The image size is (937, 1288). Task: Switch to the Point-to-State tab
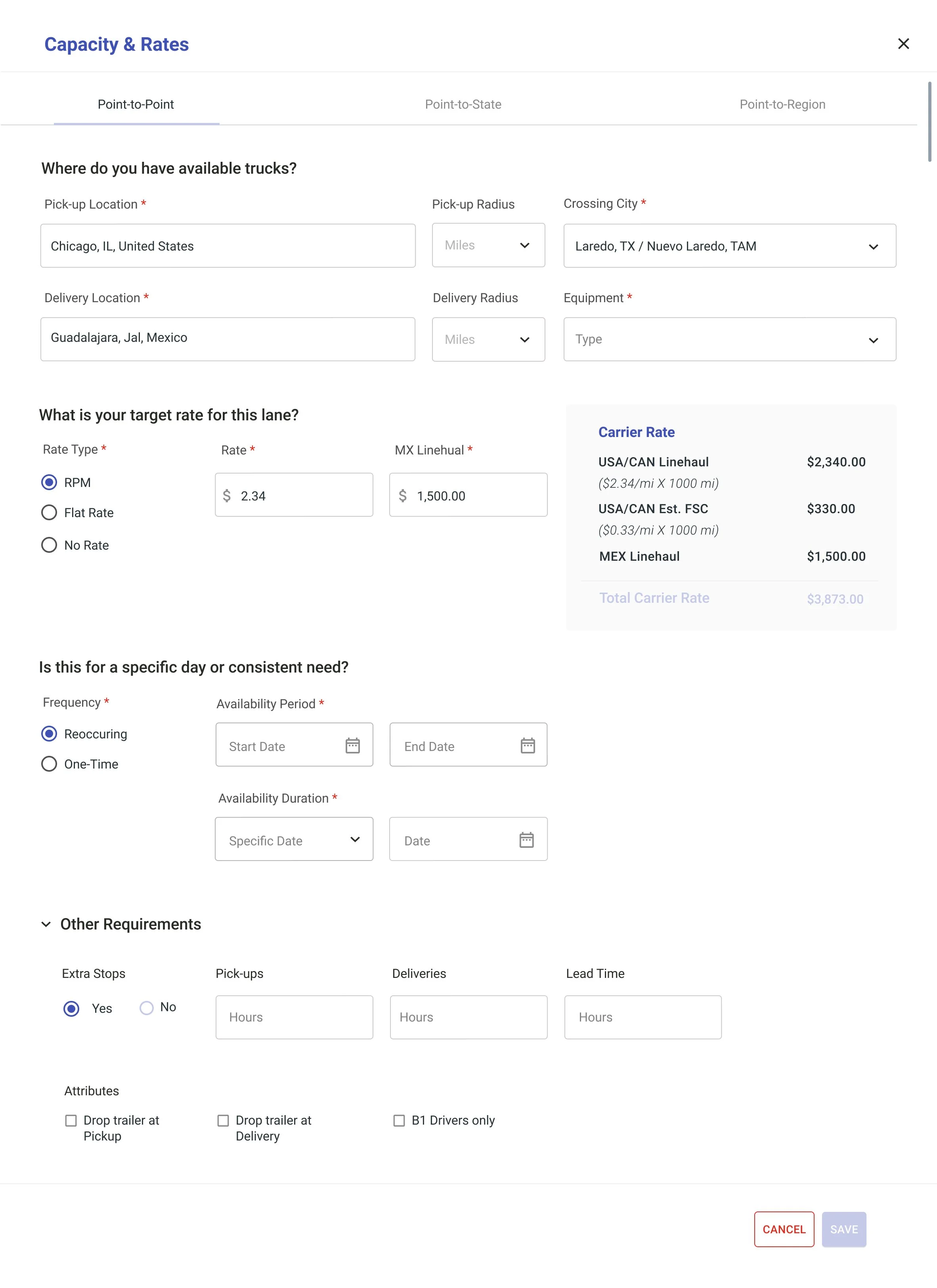tap(463, 105)
